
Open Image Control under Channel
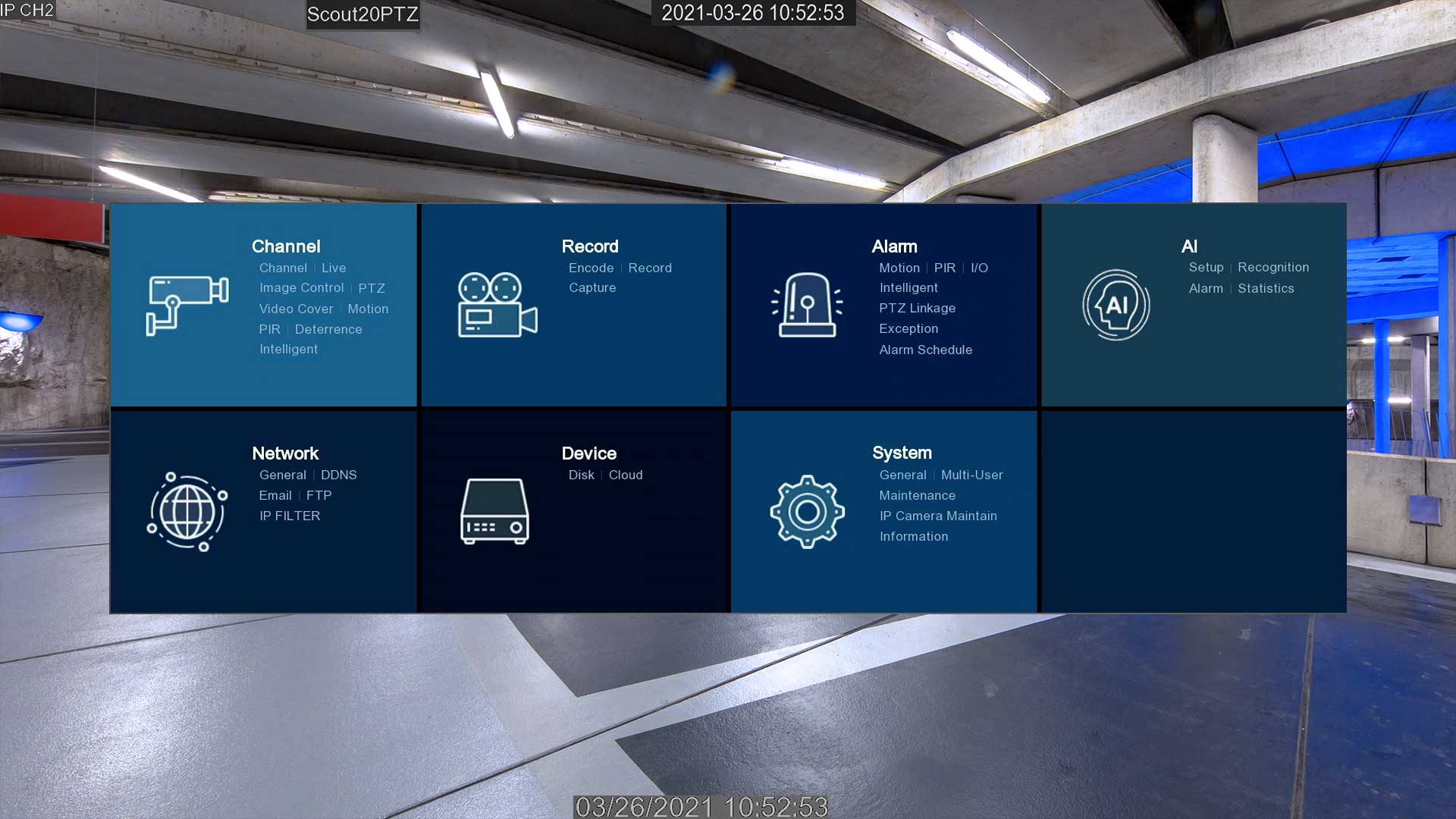(x=301, y=288)
